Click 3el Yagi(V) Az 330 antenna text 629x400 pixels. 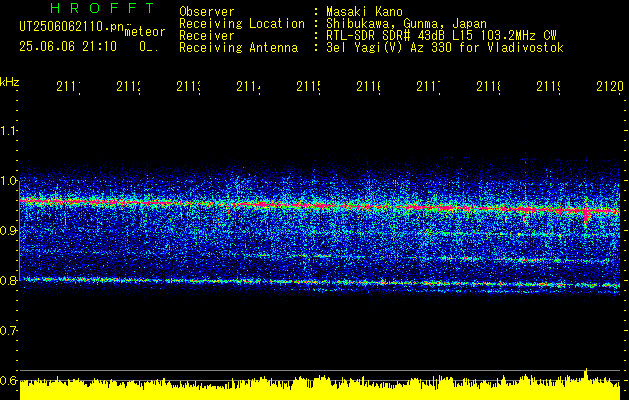[445, 48]
